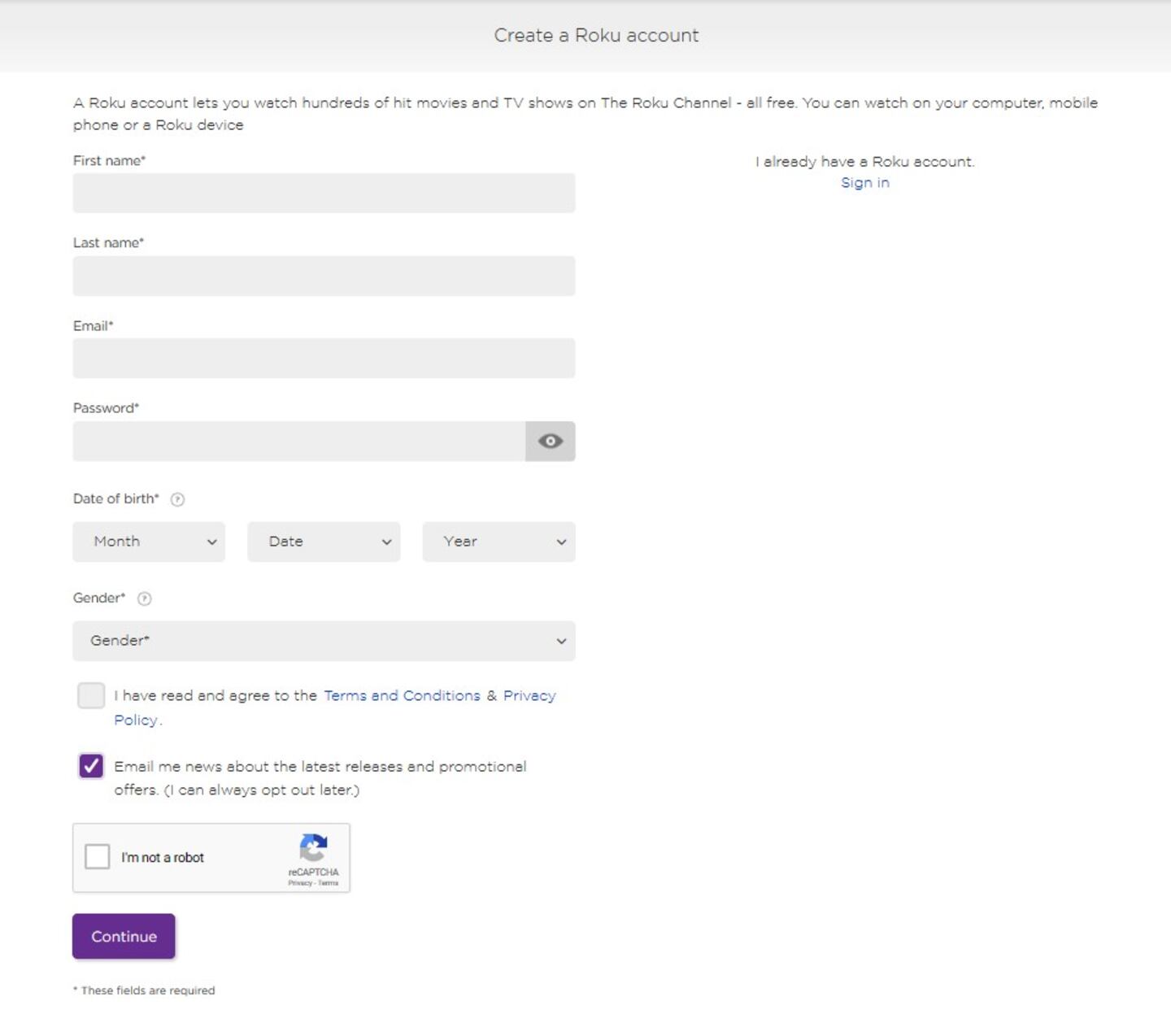Open the Privacy Policy link

click(x=529, y=695)
